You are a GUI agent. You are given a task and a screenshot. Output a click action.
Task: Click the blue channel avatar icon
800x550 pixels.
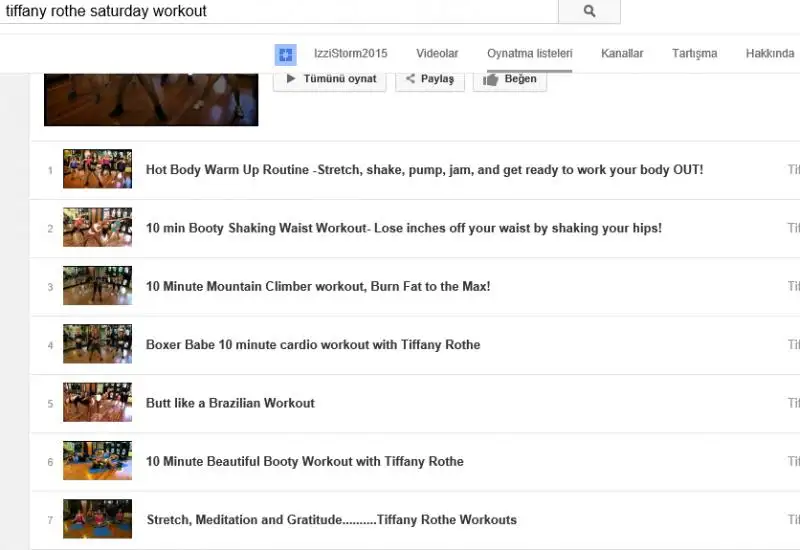pos(285,54)
